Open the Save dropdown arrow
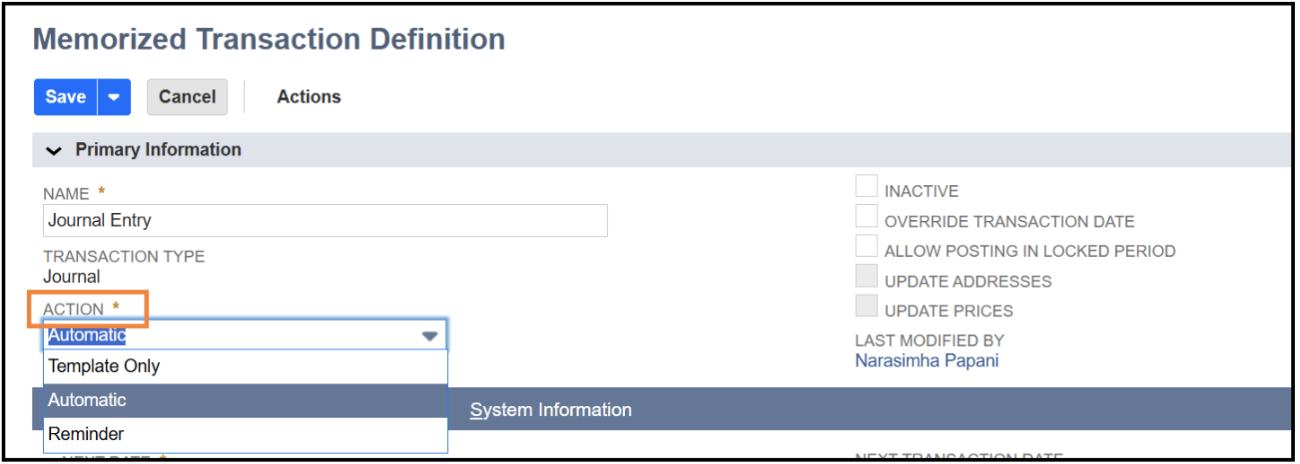Viewport: 1300px width, 464px height. click(x=114, y=97)
